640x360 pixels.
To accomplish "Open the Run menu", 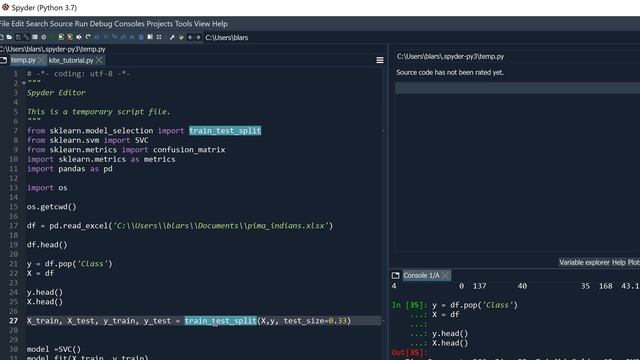I will 81,24.
